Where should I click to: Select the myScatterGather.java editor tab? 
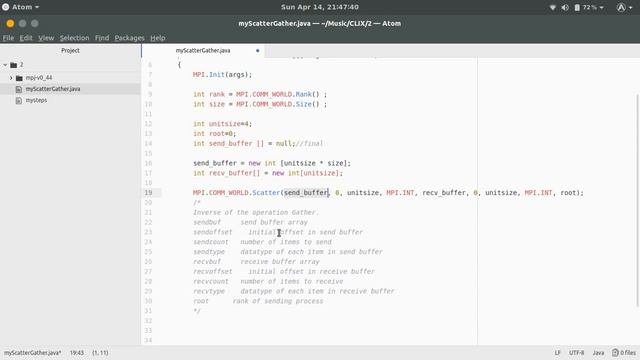click(x=203, y=51)
